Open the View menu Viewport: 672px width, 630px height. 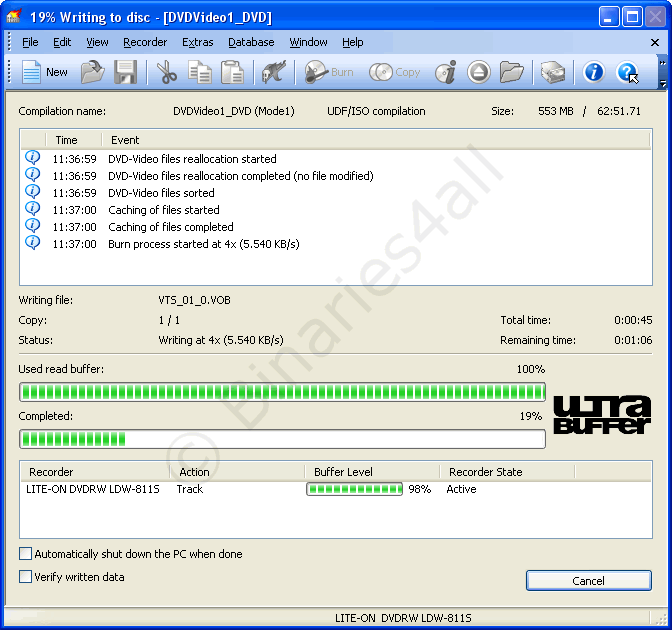coord(97,42)
